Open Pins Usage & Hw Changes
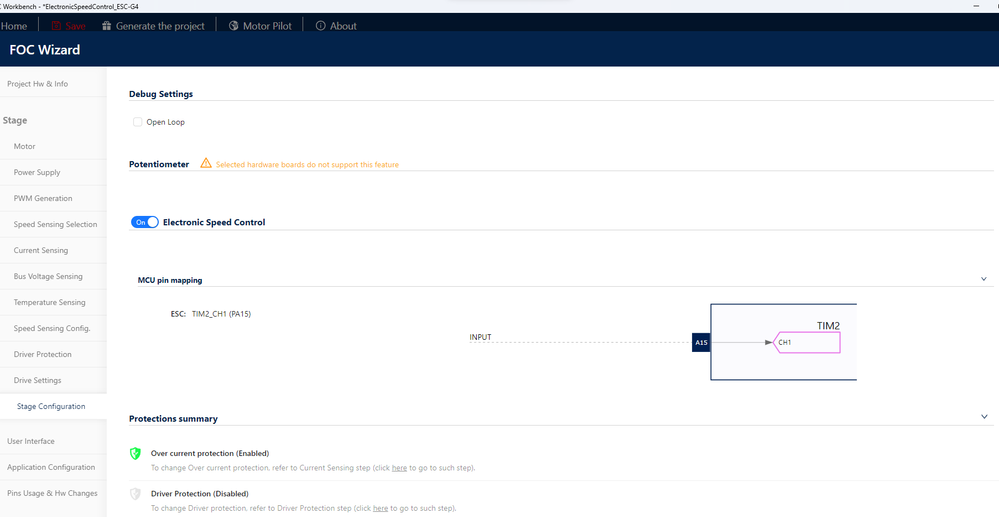The height and width of the screenshot is (517, 999). tap(54, 493)
